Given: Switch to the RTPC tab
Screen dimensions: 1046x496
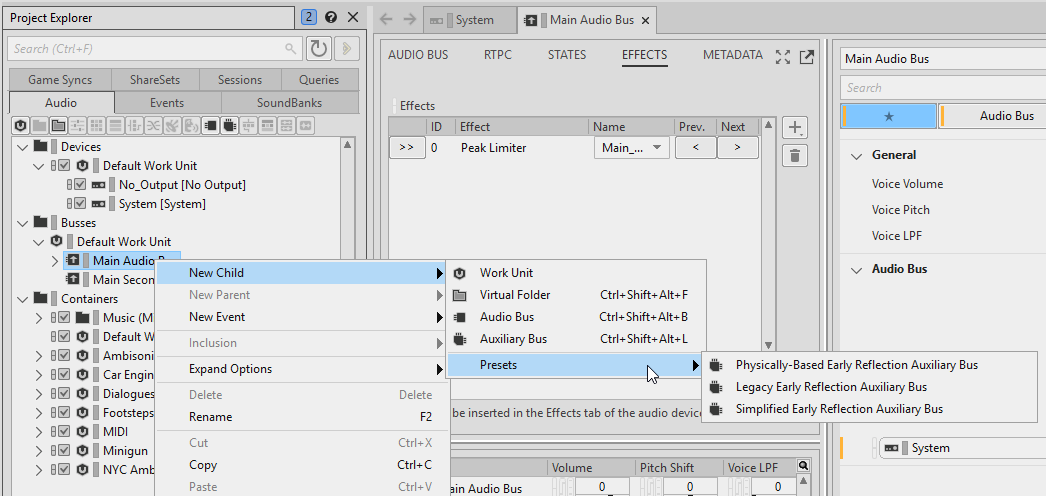Looking at the screenshot, I should [x=497, y=55].
